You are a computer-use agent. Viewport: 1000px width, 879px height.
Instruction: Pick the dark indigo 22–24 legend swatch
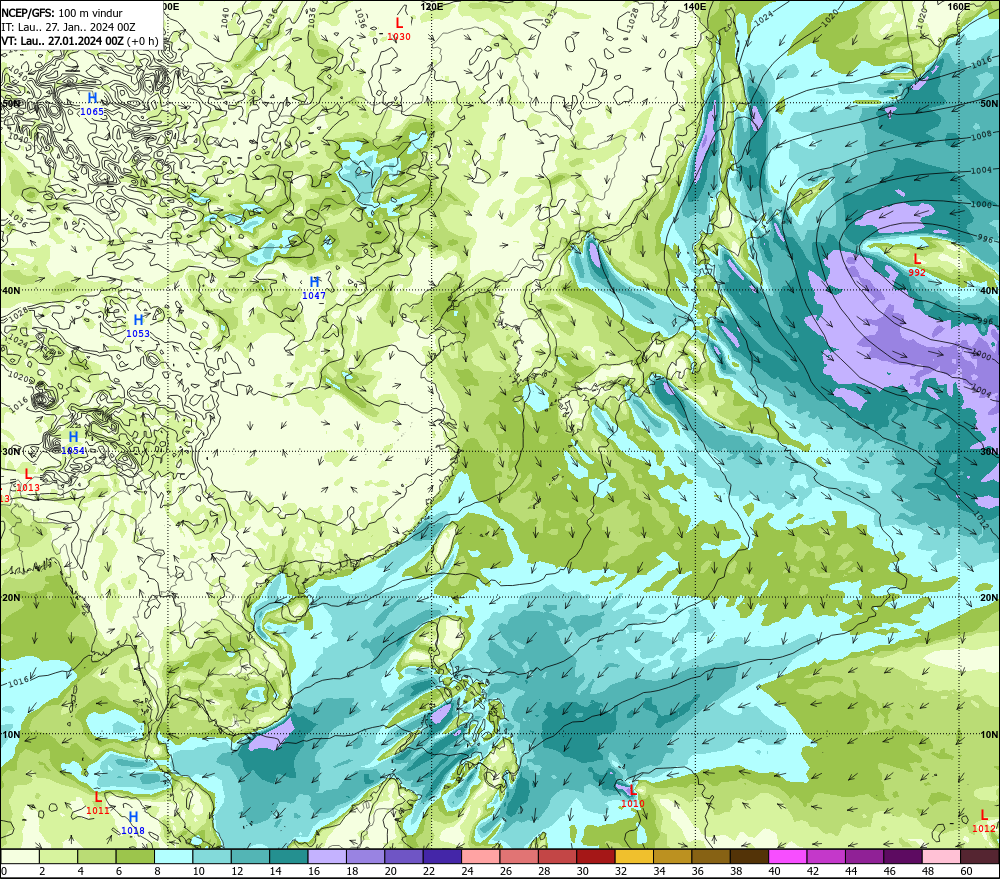click(x=443, y=857)
